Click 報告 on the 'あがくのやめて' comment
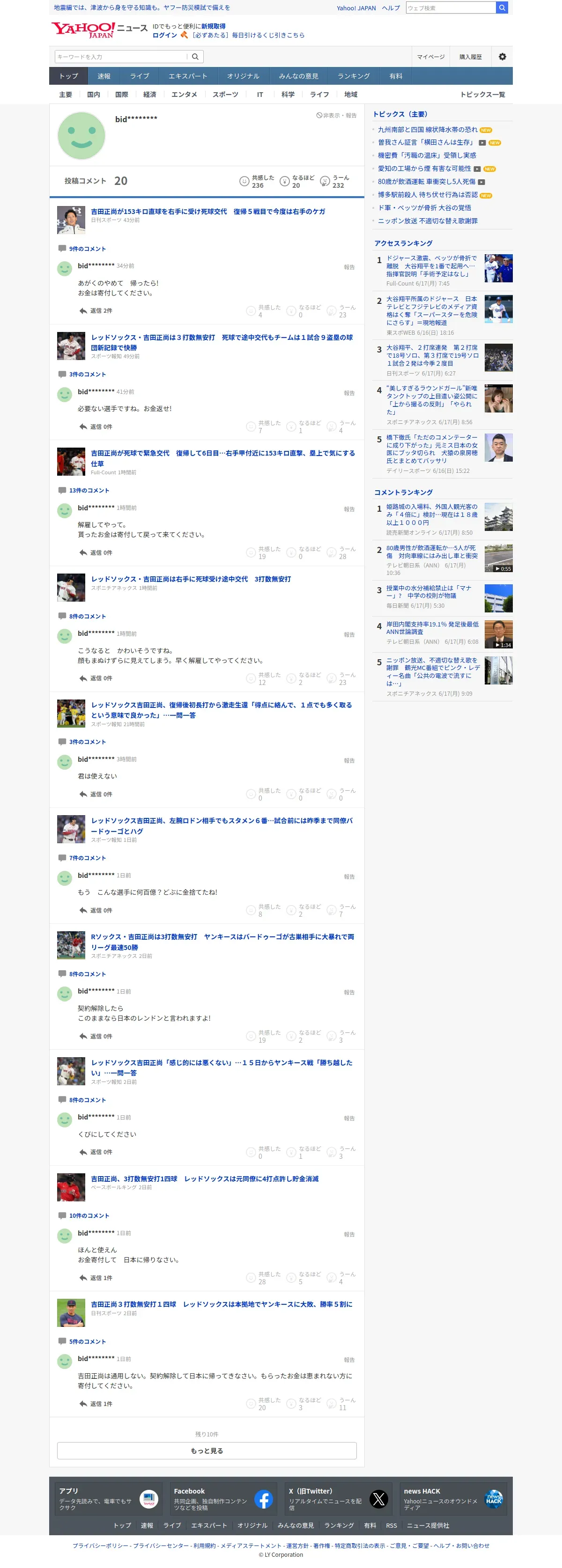Viewport: 562px width, 1568px height. [x=349, y=267]
